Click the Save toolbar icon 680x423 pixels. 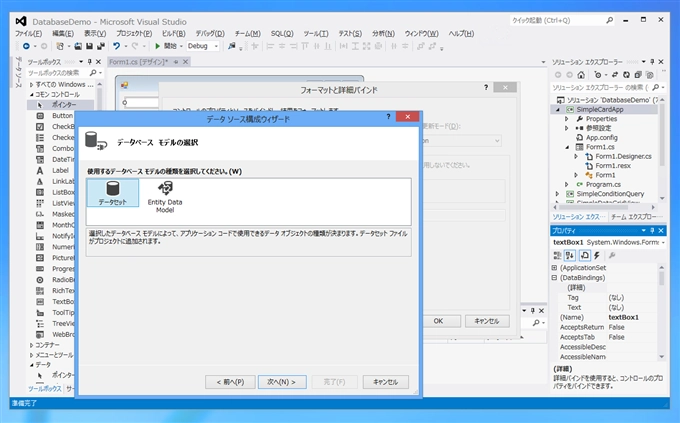[x=89, y=46]
